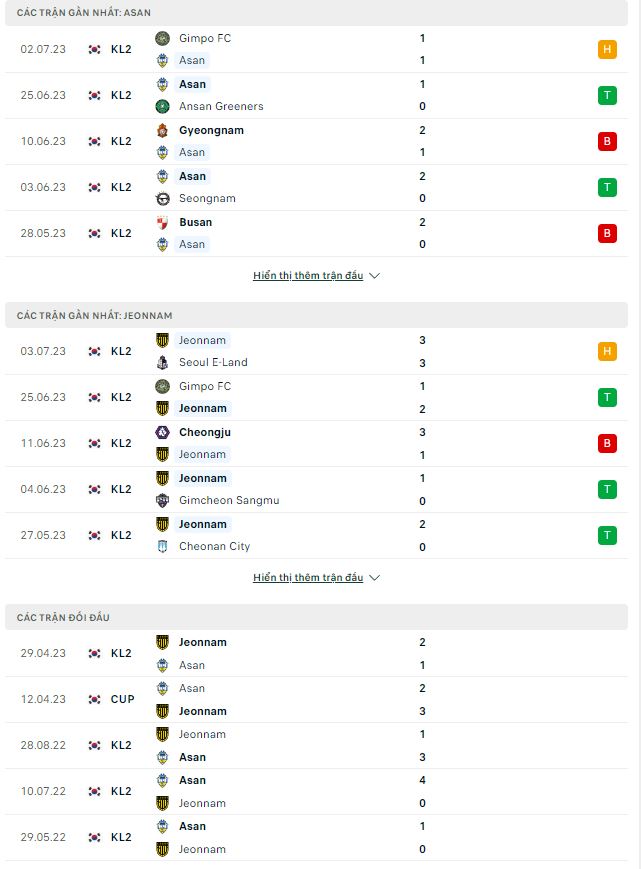641x869 pixels.
Task: Click the red B badge for the Busan match
Action: tap(607, 233)
